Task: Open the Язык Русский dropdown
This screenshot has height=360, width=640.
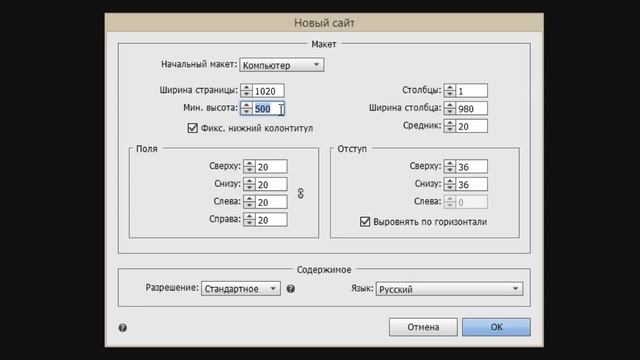Action: tap(449, 289)
